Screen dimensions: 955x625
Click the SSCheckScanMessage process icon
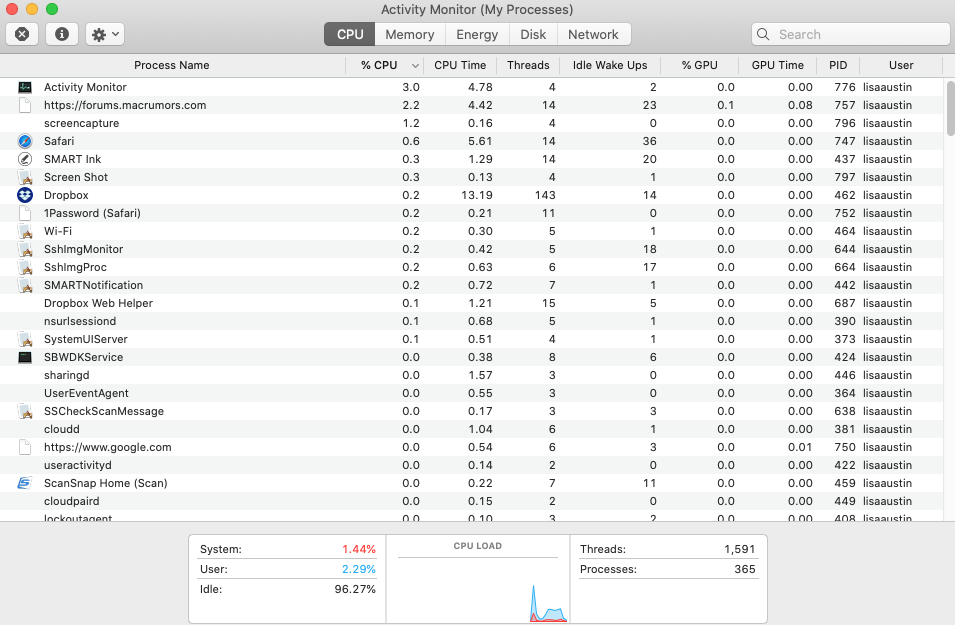pos(25,411)
